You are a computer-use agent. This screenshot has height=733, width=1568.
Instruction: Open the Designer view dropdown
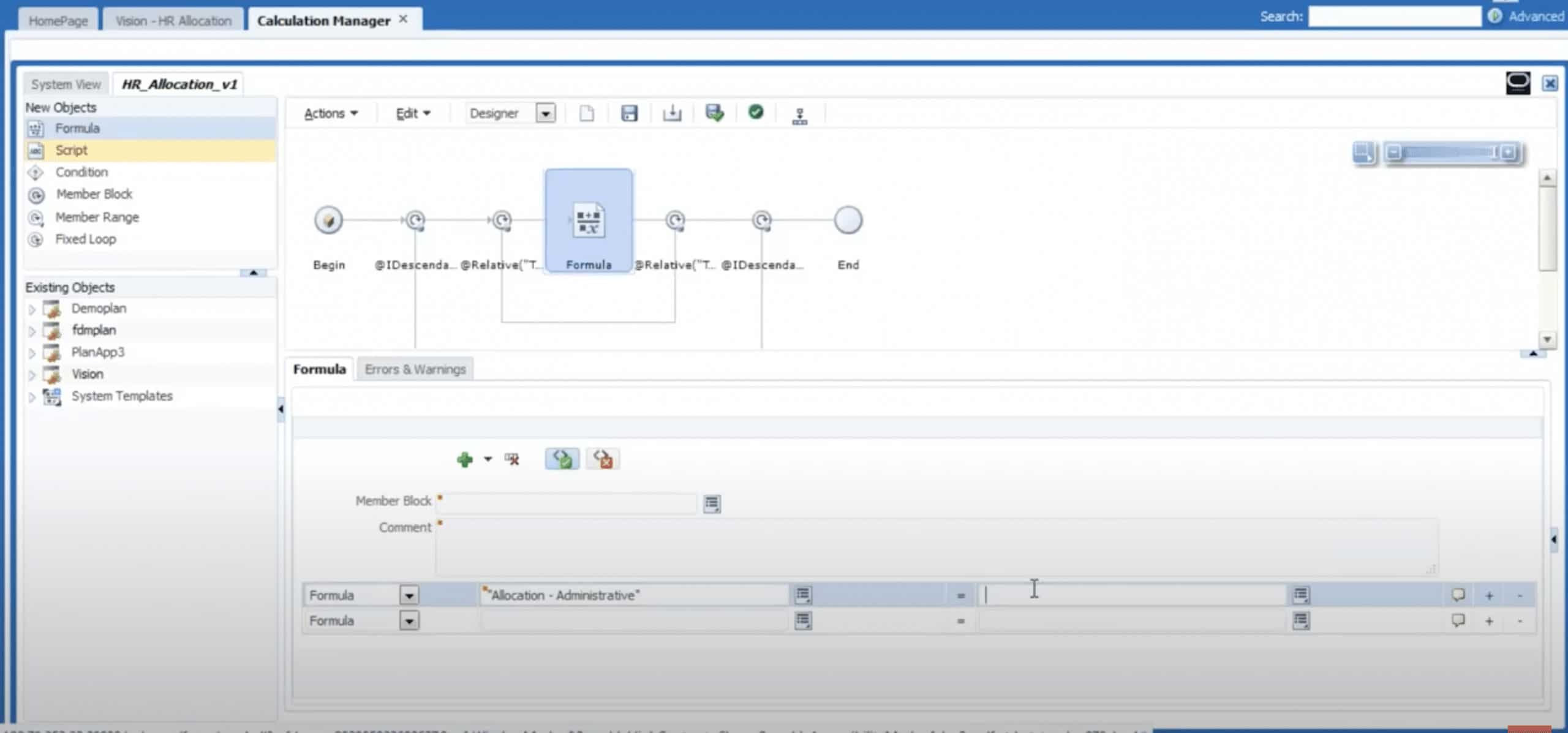(x=545, y=113)
